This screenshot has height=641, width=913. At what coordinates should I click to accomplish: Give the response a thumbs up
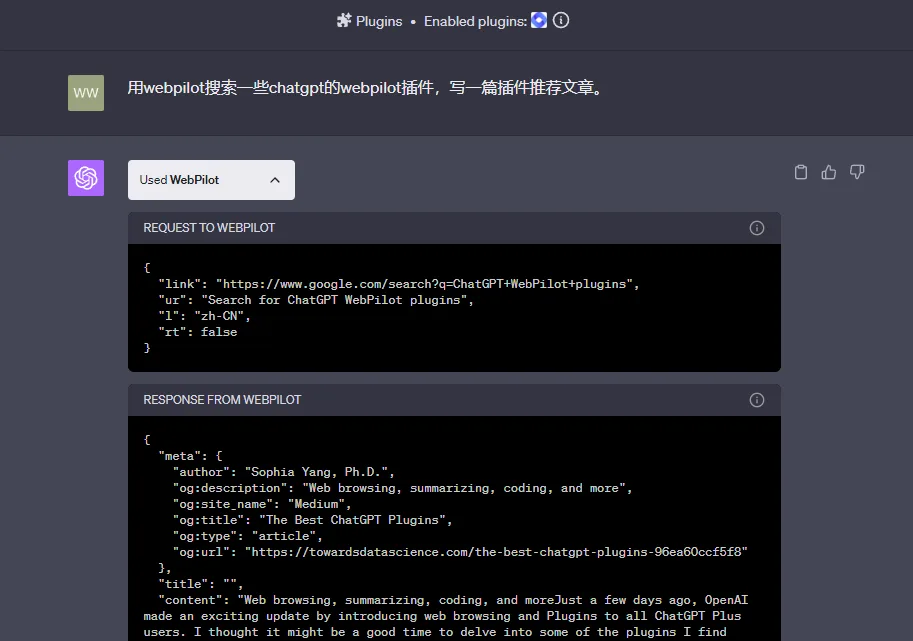coord(829,172)
